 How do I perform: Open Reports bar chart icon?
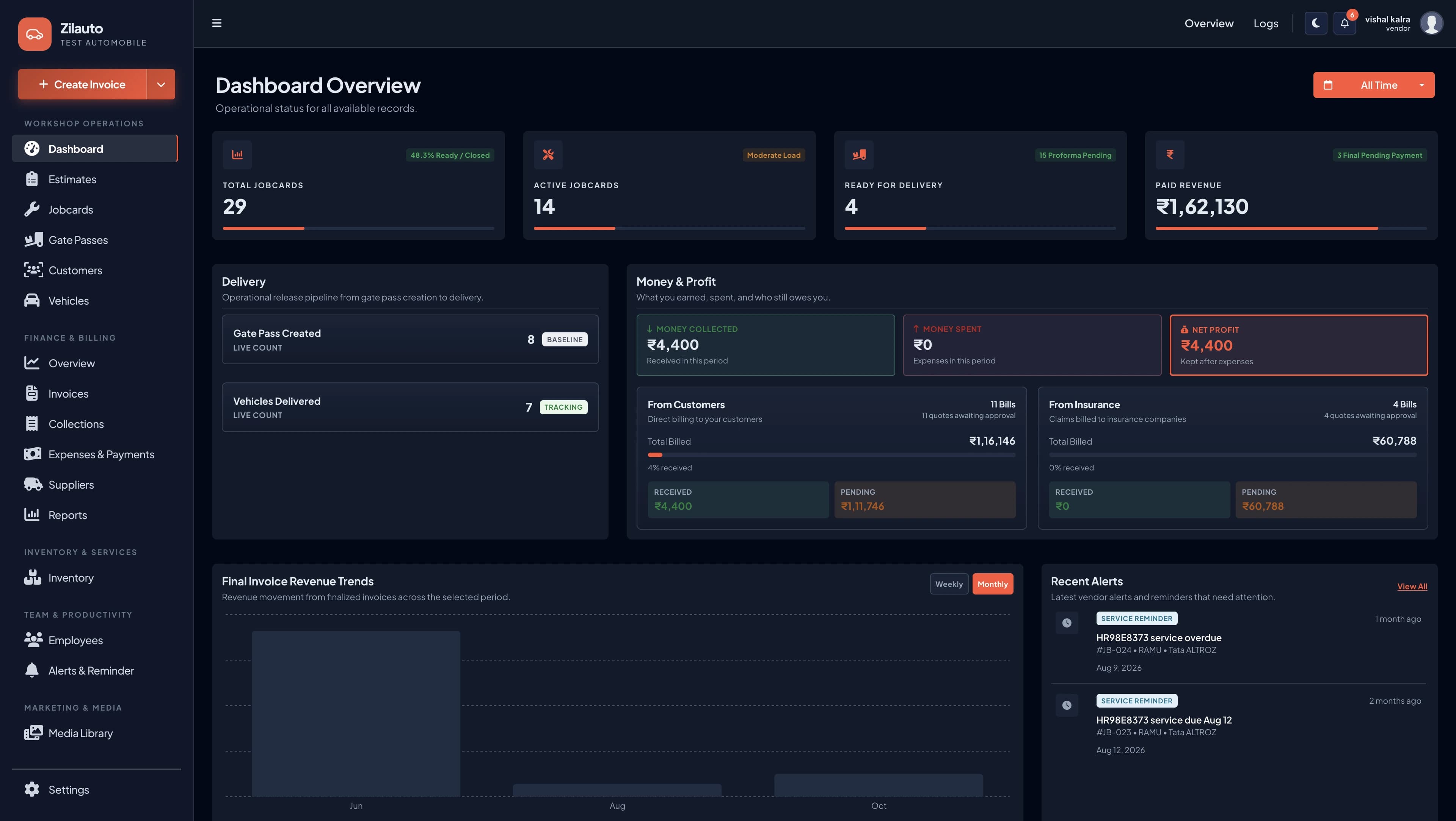pyautogui.click(x=32, y=514)
